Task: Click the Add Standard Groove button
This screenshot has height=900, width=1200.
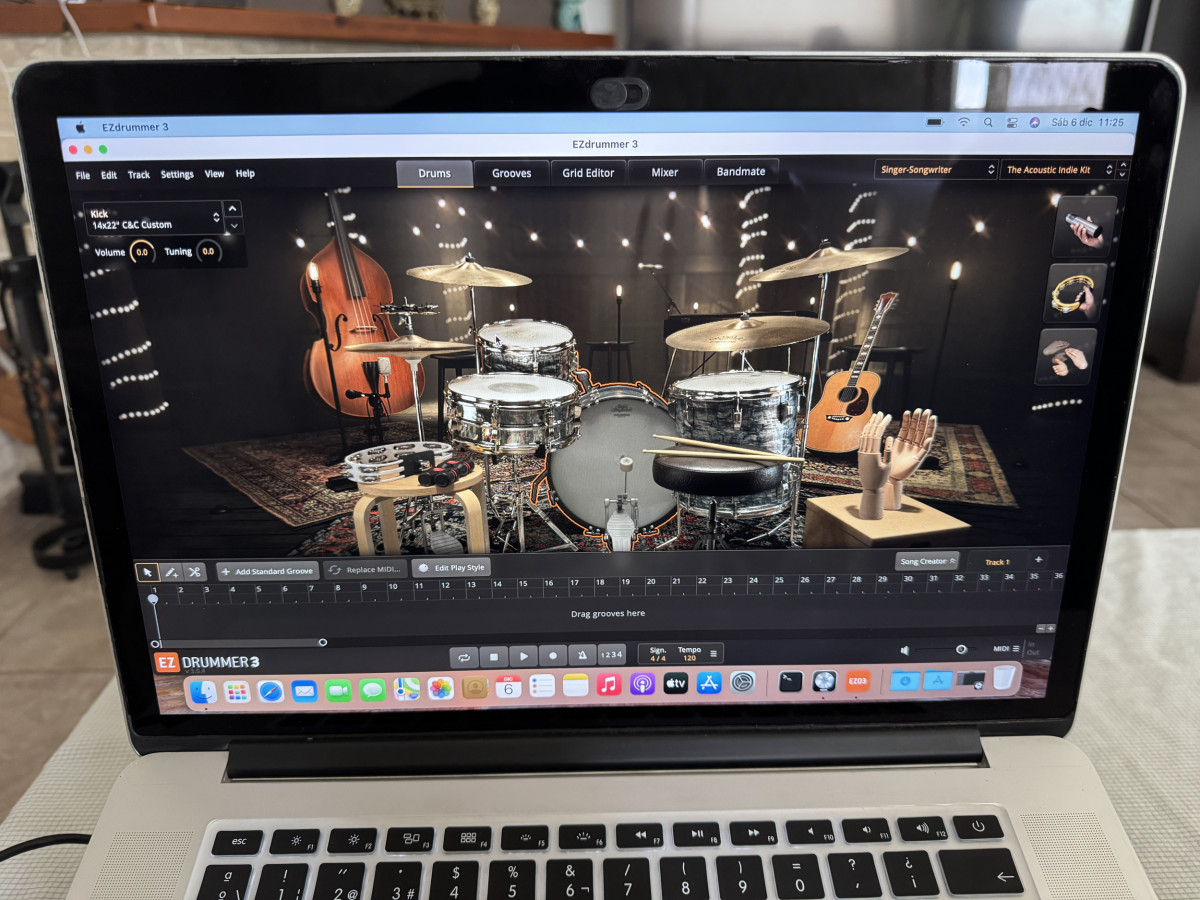Action: tap(267, 571)
